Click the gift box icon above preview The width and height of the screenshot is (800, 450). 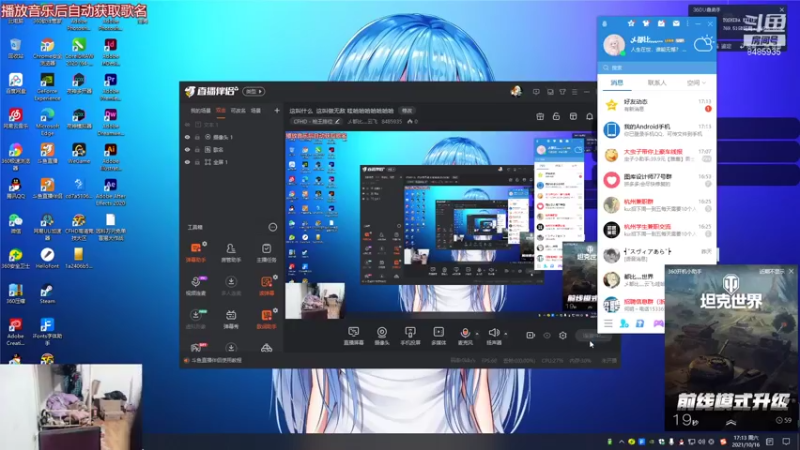[x=540, y=116]
